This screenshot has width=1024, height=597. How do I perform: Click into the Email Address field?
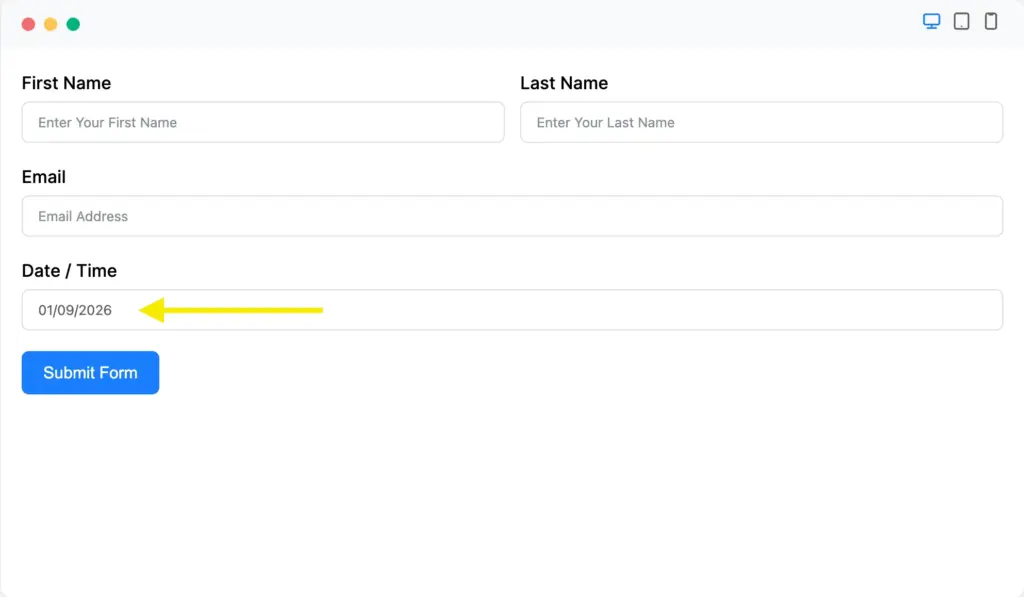(x=511, y=216)
